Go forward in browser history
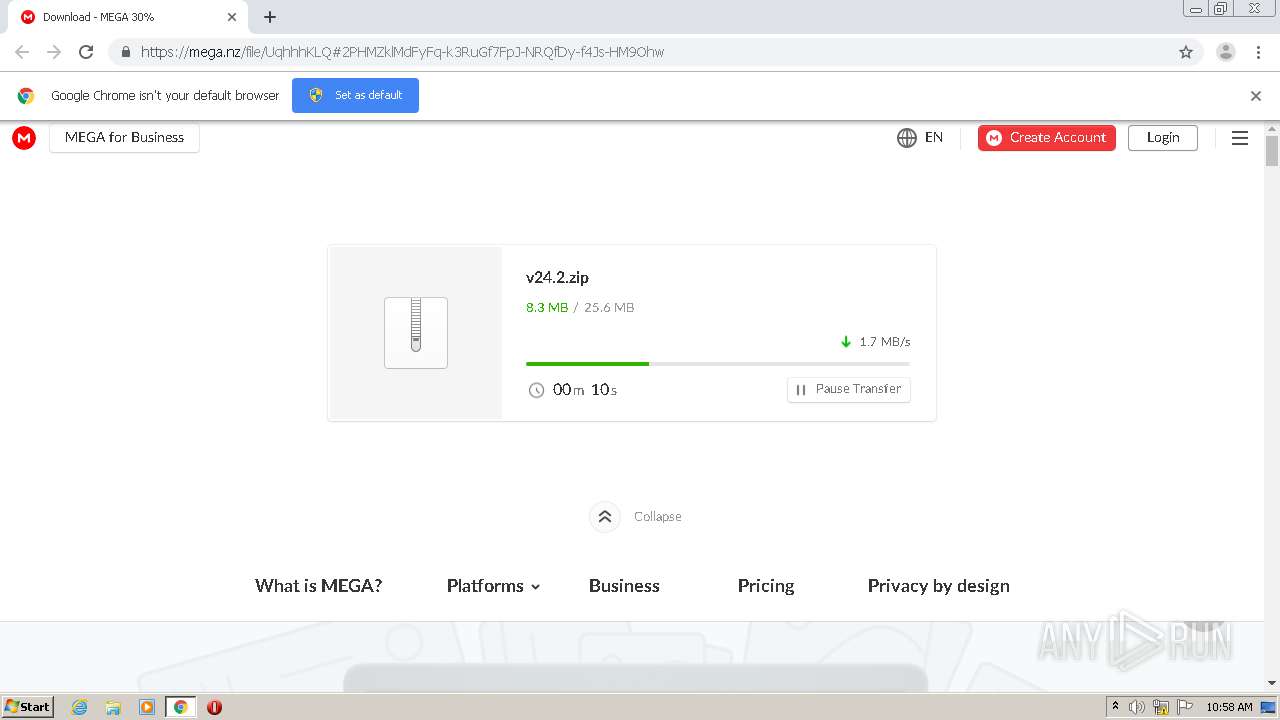Viewport: 1280px width, 720px height. [x=54, y=52]
